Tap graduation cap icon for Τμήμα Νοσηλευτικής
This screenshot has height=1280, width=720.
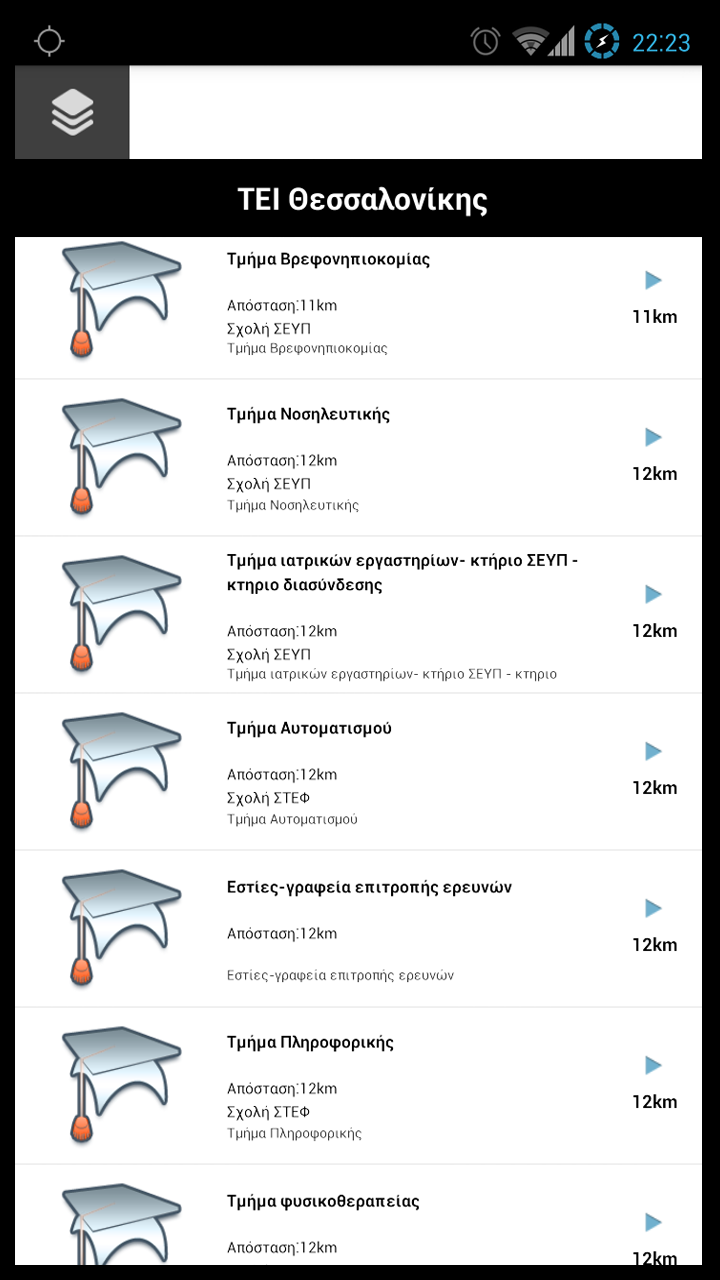click(x=121, y=457)
